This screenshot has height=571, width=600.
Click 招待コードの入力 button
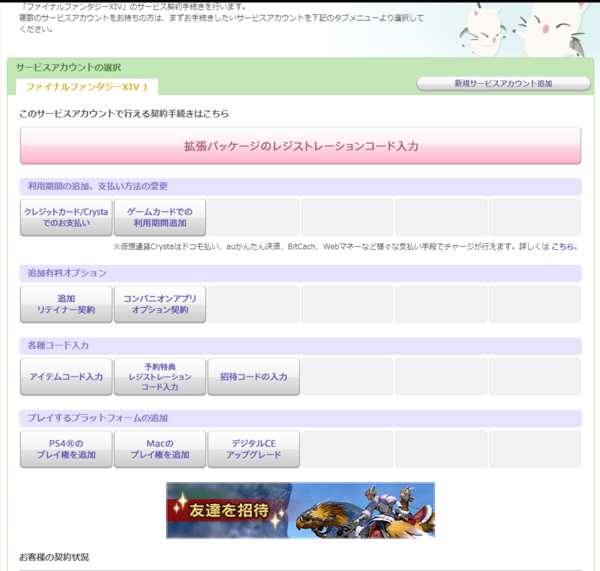[x=254, y=377]
